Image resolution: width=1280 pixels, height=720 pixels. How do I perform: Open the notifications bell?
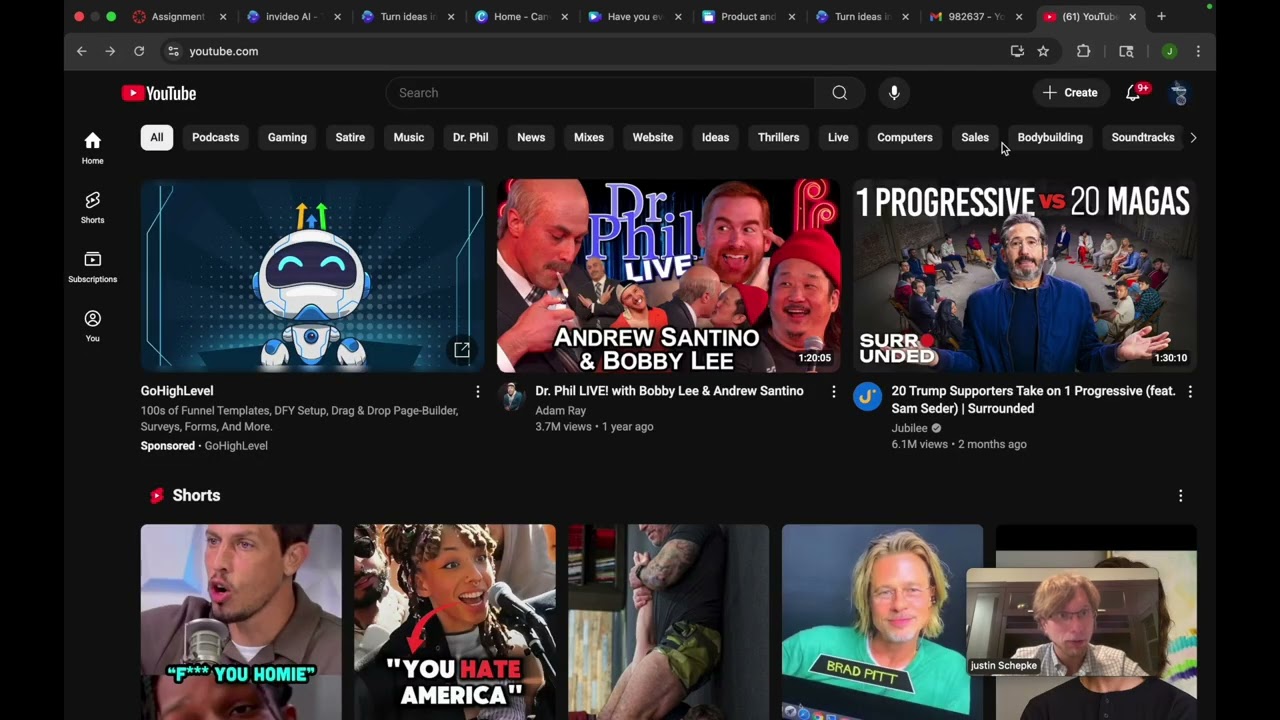click(x=1133, y=93)
